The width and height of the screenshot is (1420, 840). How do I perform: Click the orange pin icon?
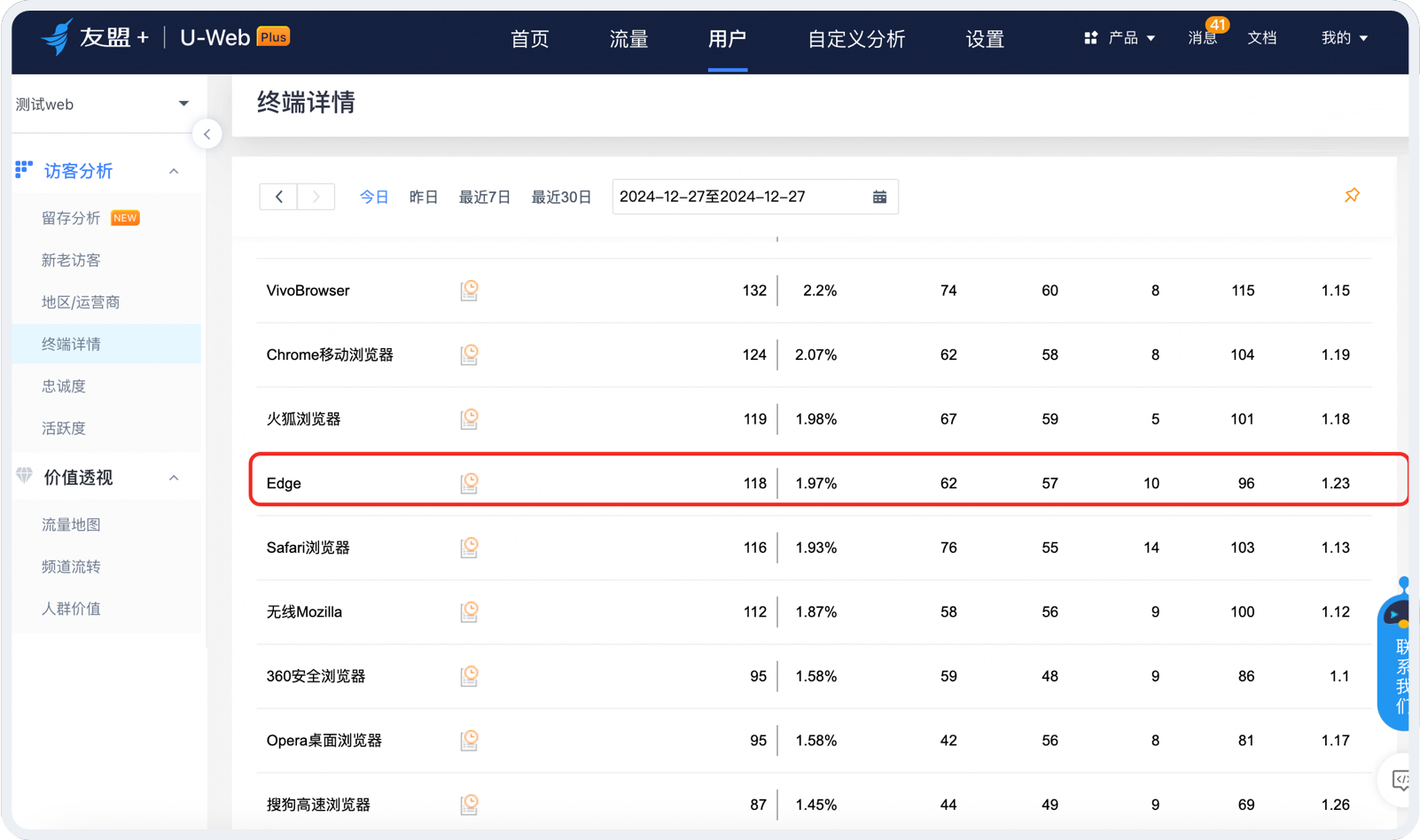1352,196
